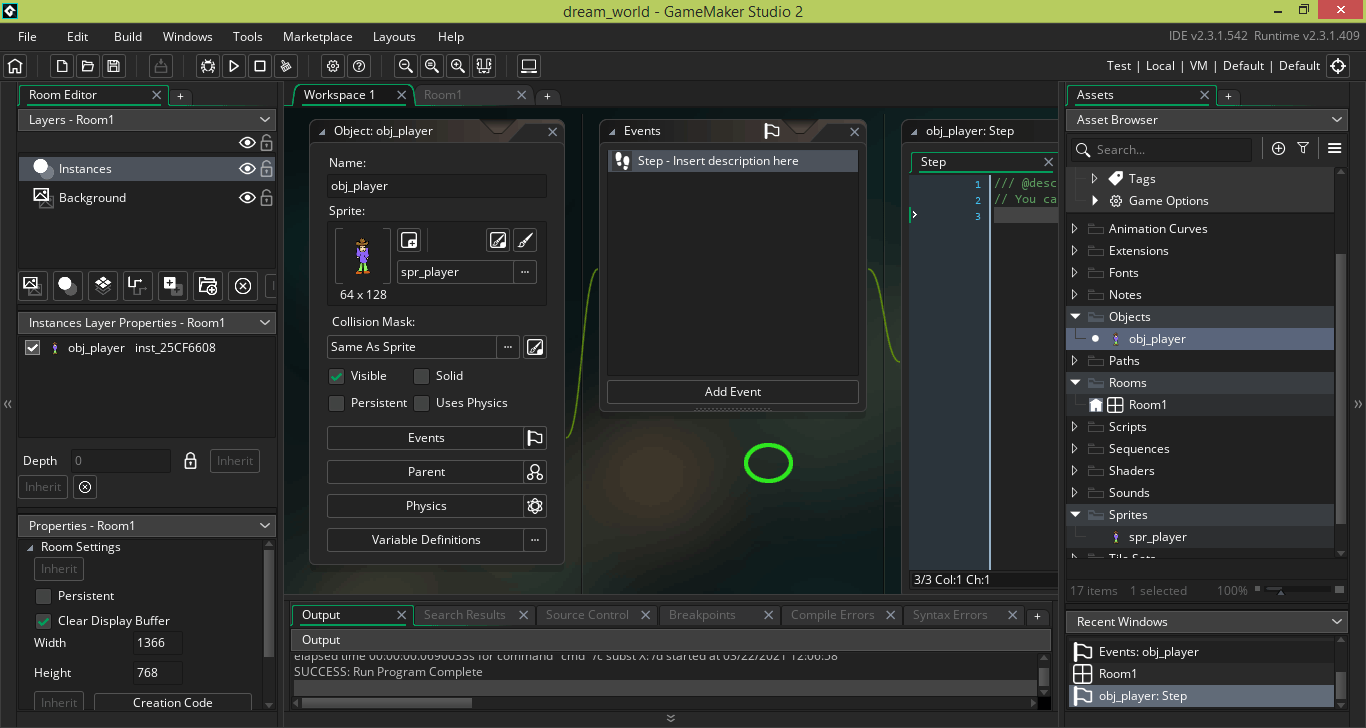Enable the Solid checkbox
This screenshot has width=1366, height=728.
(x=422, y=376)
